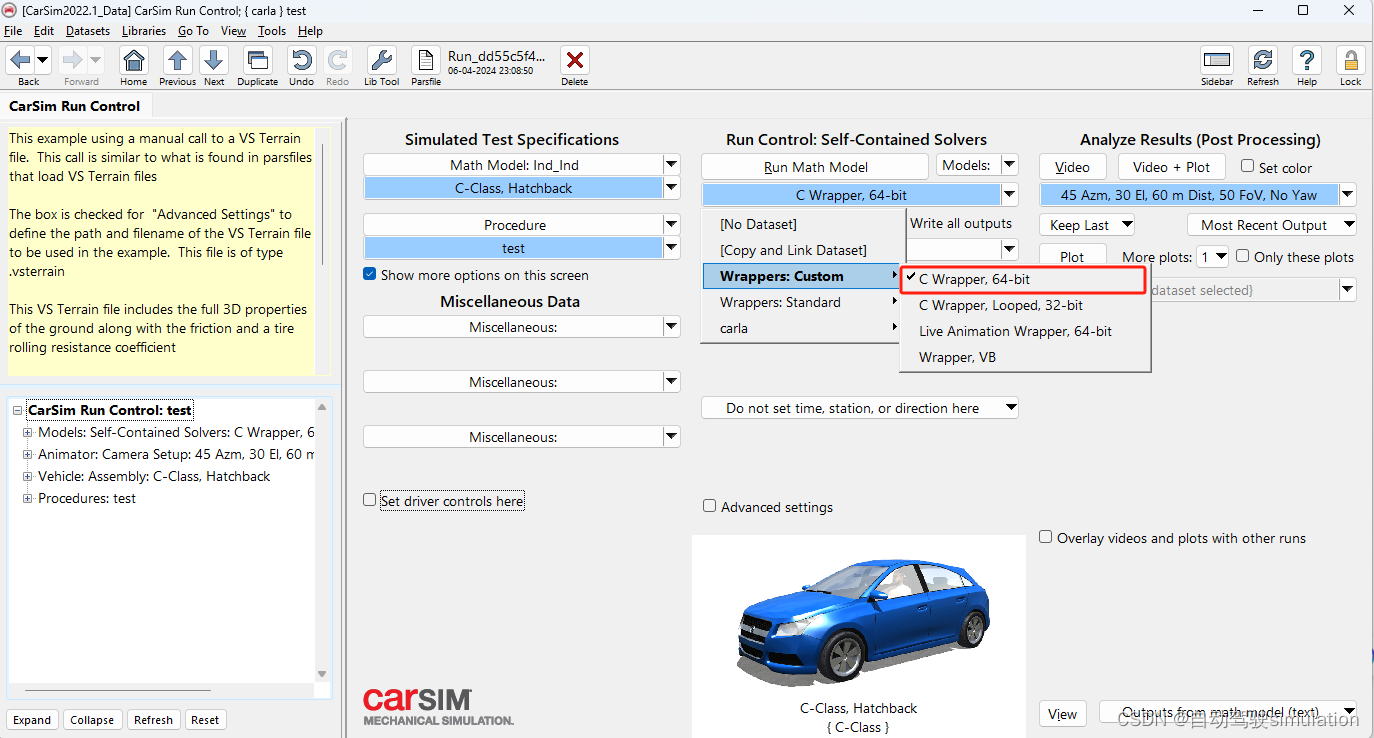Viewport: 1374px width, 738px height.
Task: Click the Back arrow toolbar icon
Action: coord(20,60)
